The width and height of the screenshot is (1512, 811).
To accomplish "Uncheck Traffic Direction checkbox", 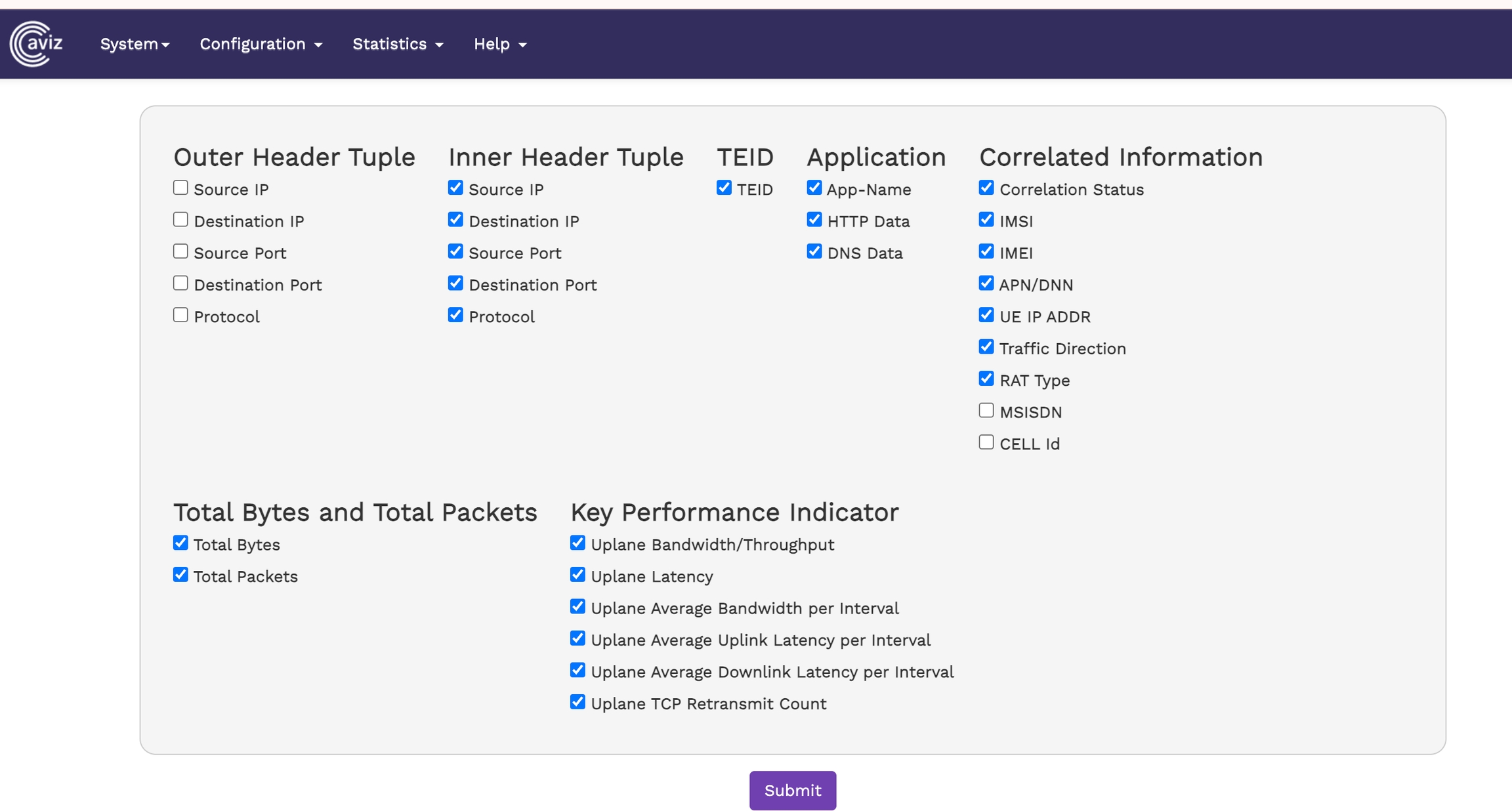I will pyautogui.click(x=986, y=347).
